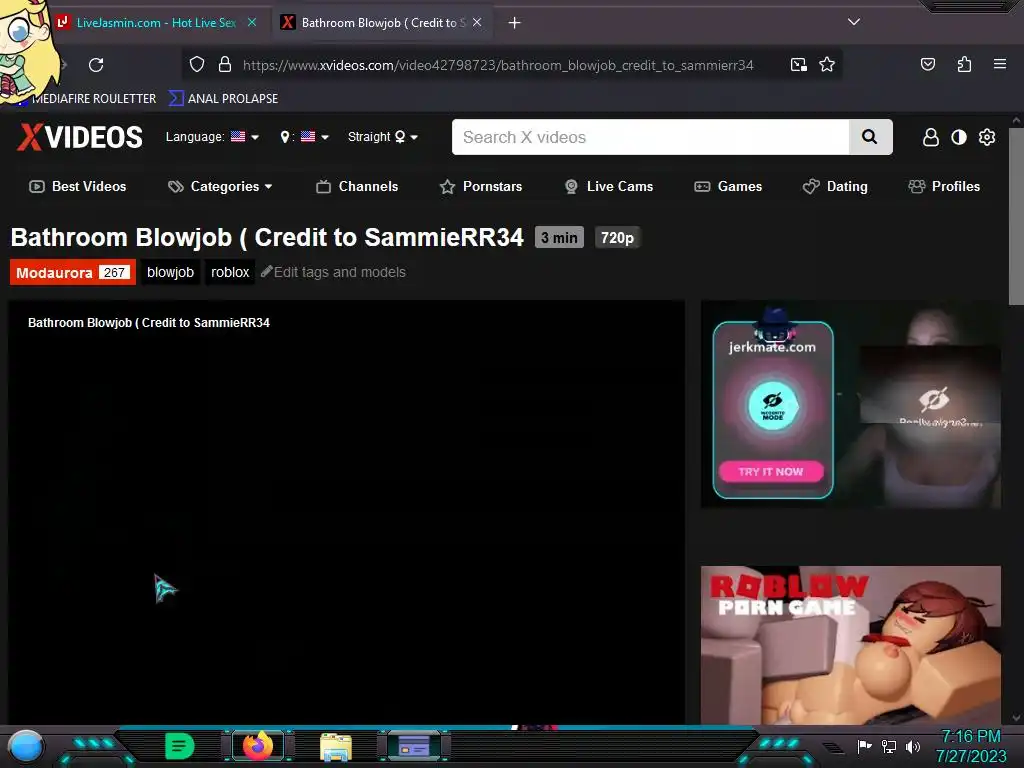The height and width of the screenshot is (768, 1024).
Task: Select the roblox tag
Action: 230,272
